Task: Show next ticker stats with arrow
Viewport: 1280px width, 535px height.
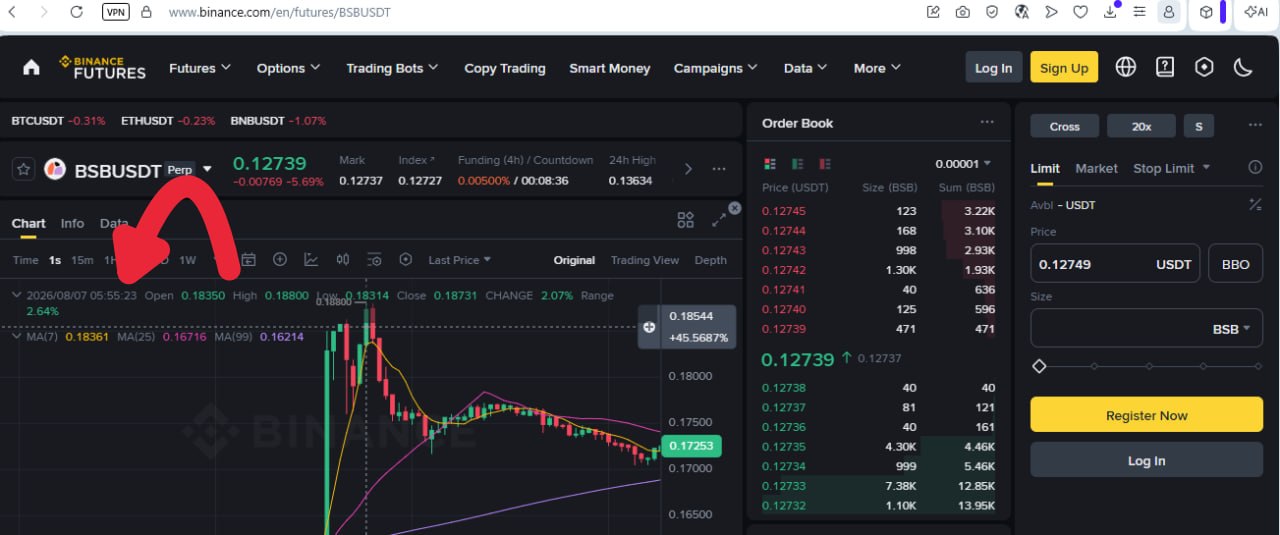Action: click(x=688, y=169)
